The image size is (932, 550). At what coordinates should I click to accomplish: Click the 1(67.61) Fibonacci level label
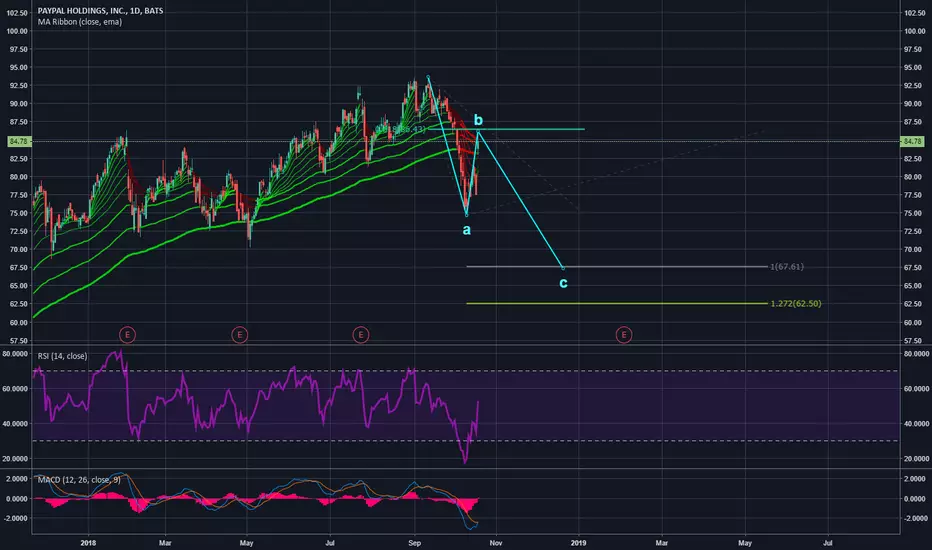(787, 266)
